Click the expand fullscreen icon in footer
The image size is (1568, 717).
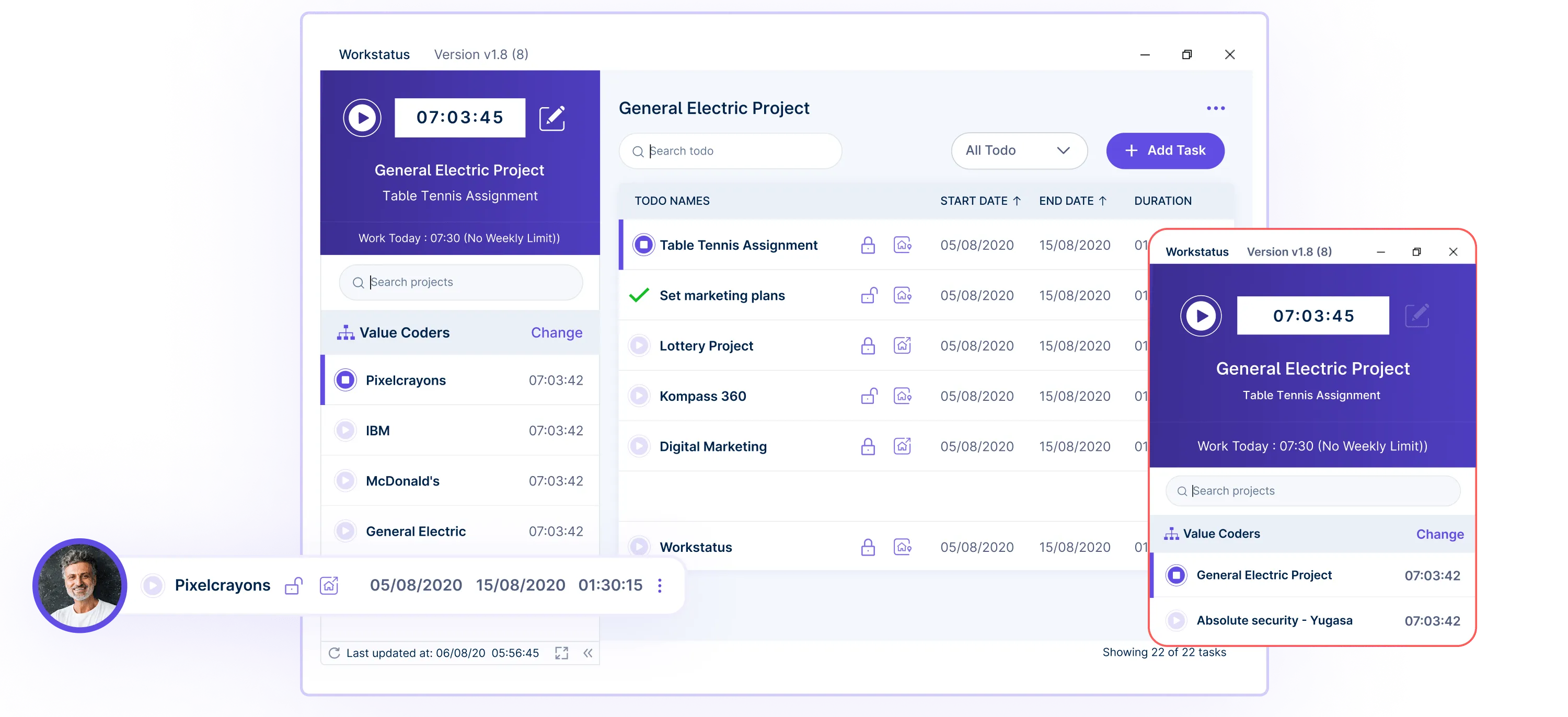[x=562, y=653]
